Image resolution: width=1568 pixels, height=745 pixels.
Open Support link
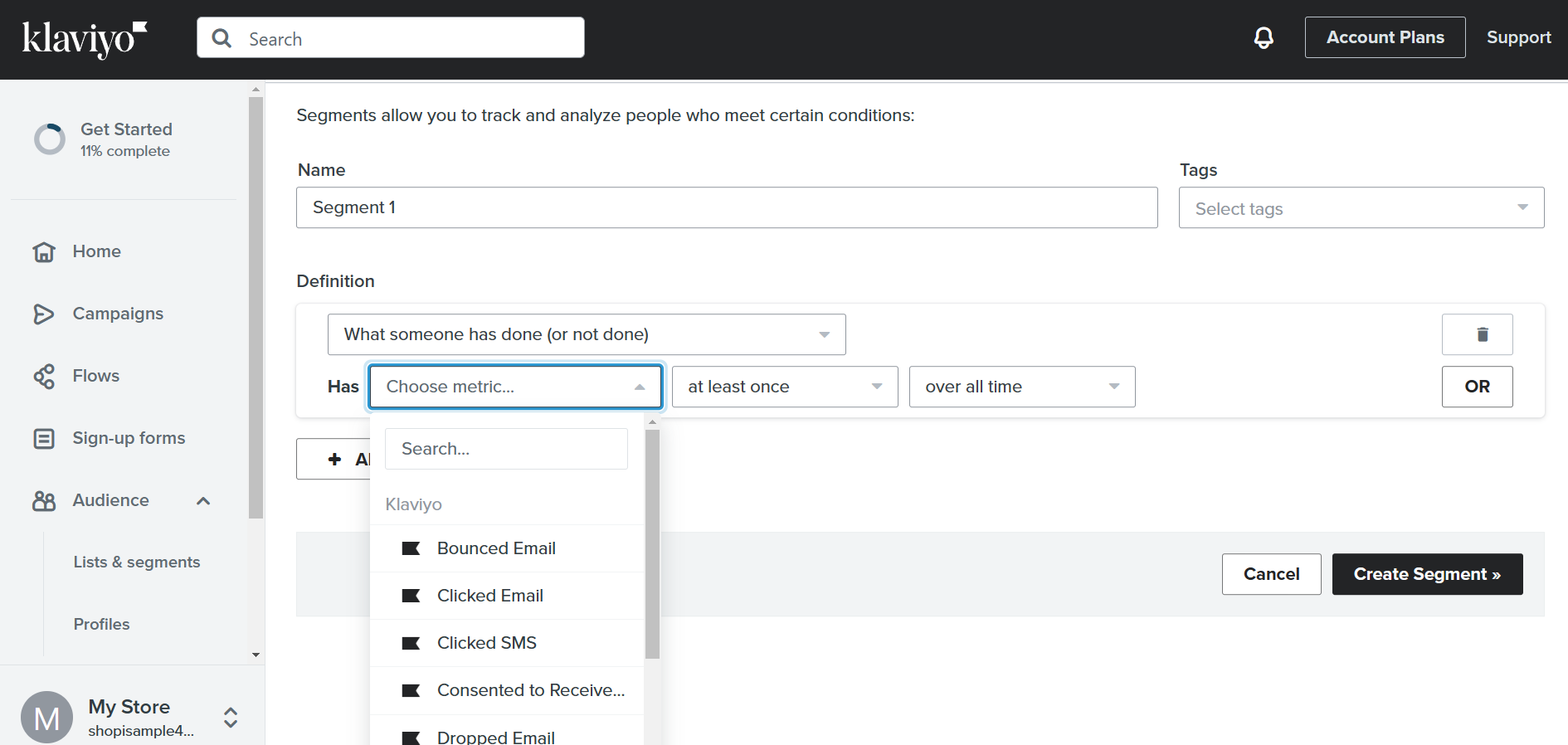pyautogui.click(x=1518, y=37)
